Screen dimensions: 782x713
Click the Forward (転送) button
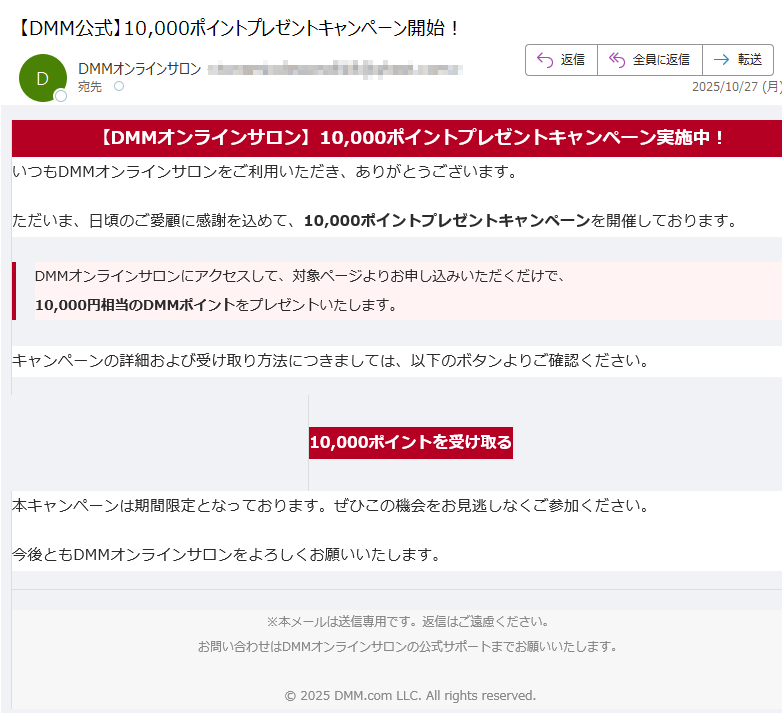(738, 60)
